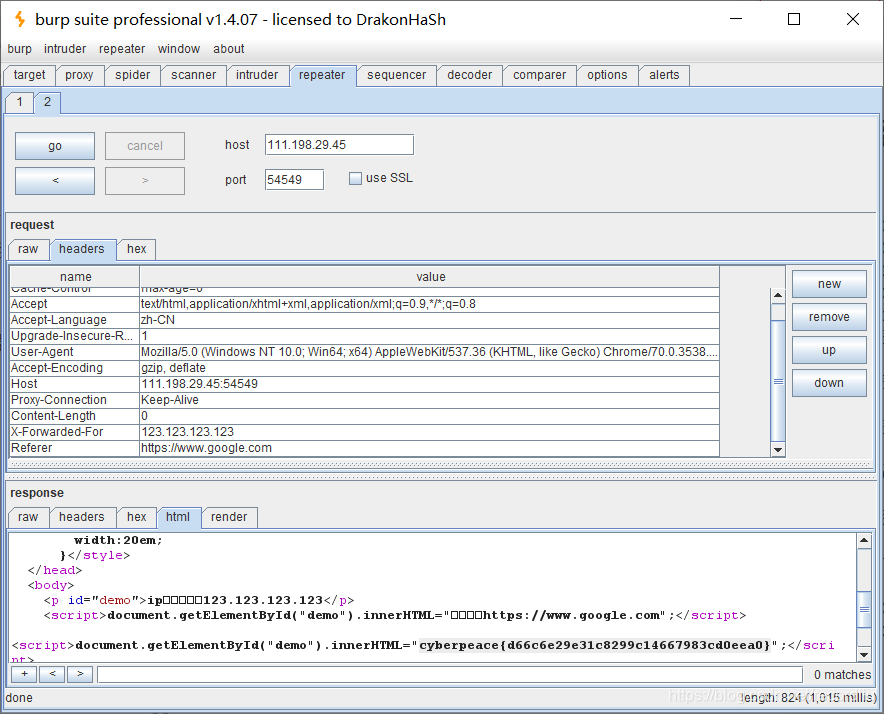Go to previous search match arrow
The width and height of the screenshot is (884, 714).
(x=52, y=674)
